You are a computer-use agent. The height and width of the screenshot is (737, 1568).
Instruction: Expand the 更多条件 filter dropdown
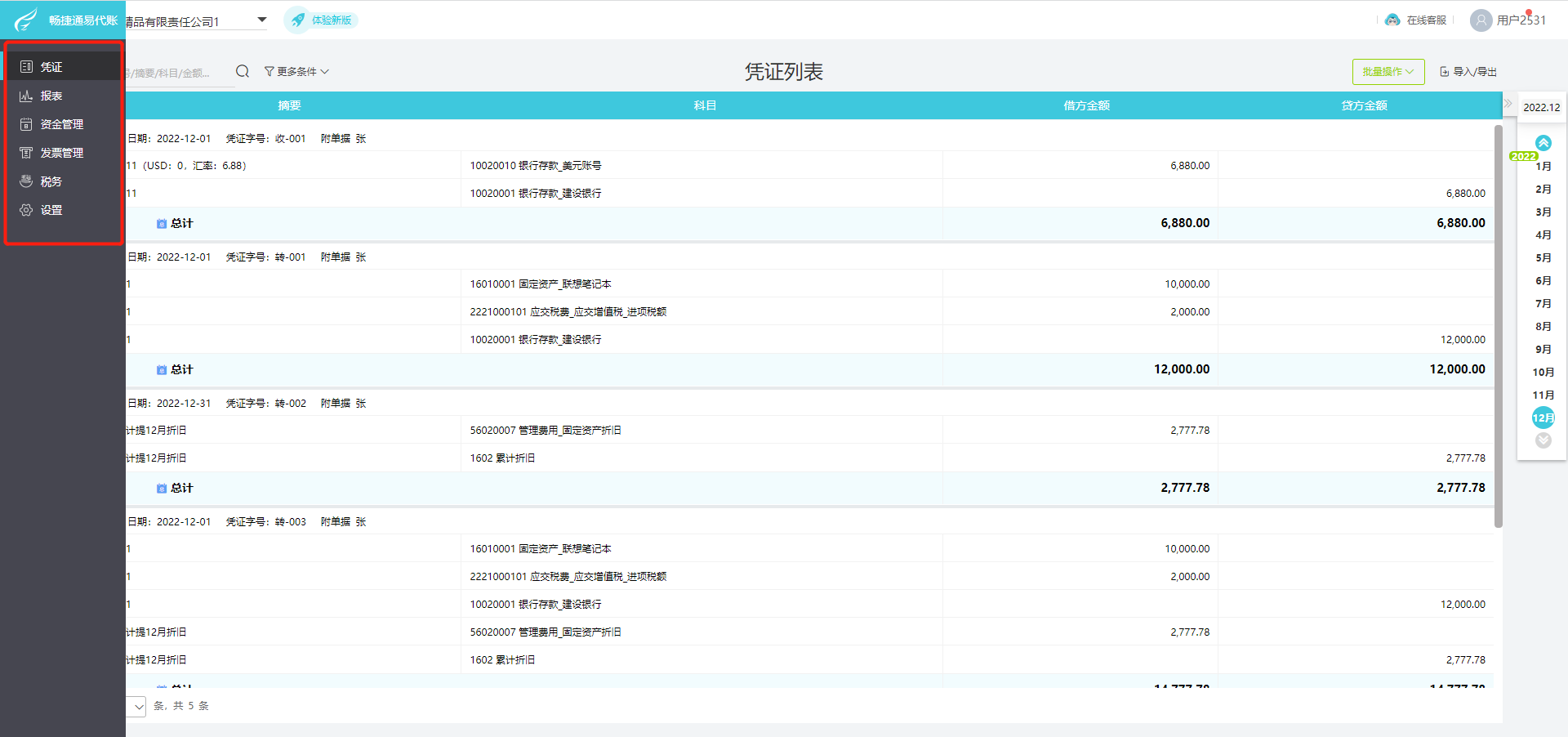tap(296, 71)
